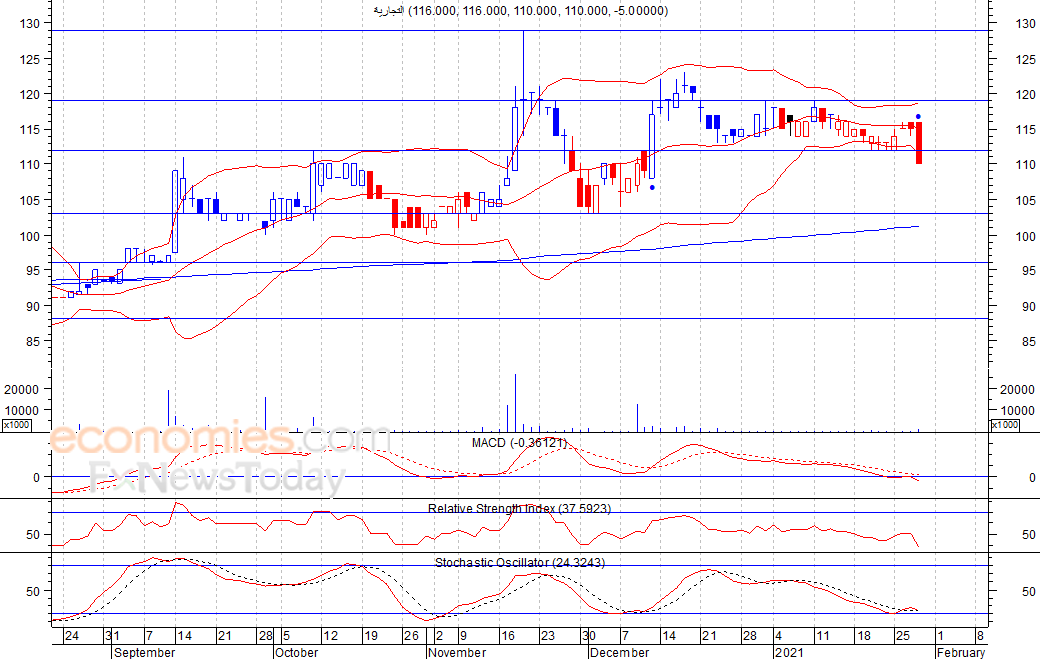Click the 95 price label on the right axis
Image resolution: width=1040 pixels, height=659 pixels.
[1029, 270]
